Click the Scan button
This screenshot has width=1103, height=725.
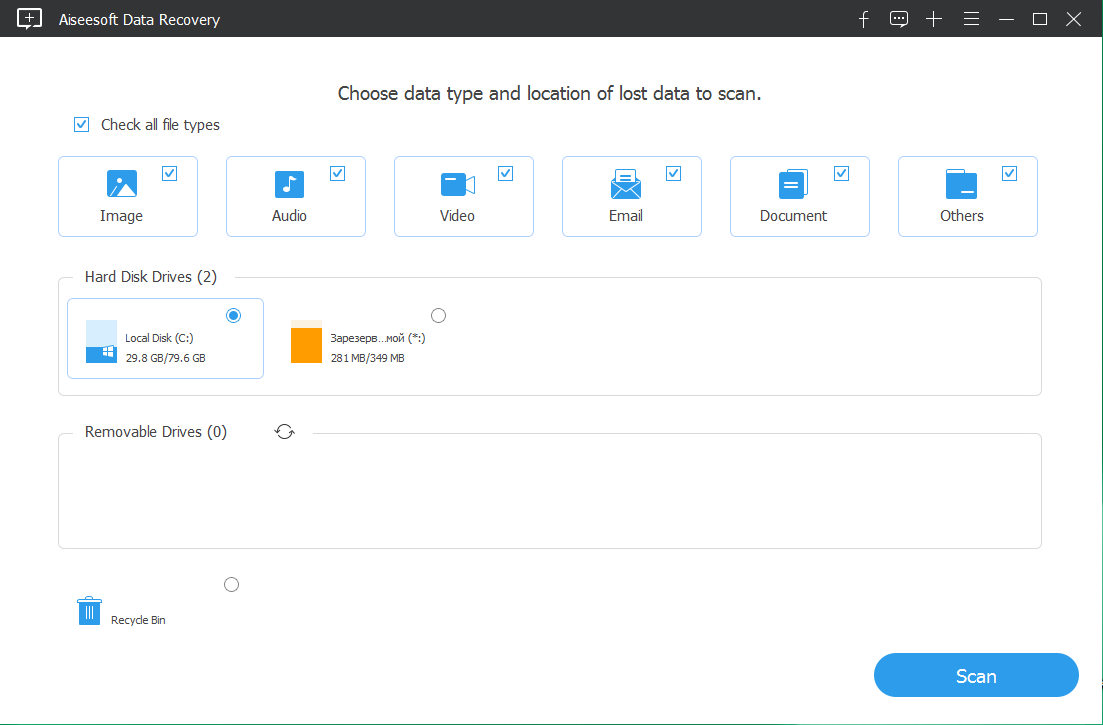pos(975,675)
